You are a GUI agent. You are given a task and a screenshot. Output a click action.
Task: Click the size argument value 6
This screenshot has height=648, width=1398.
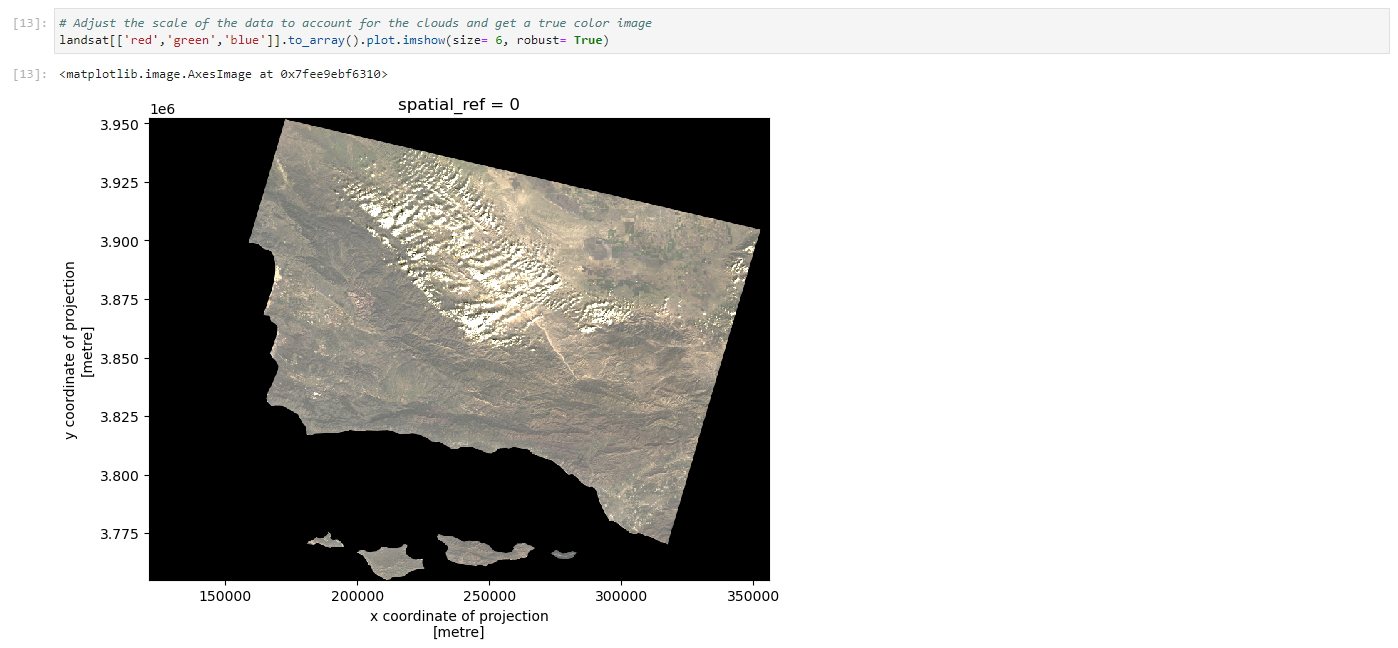point(498,40)
